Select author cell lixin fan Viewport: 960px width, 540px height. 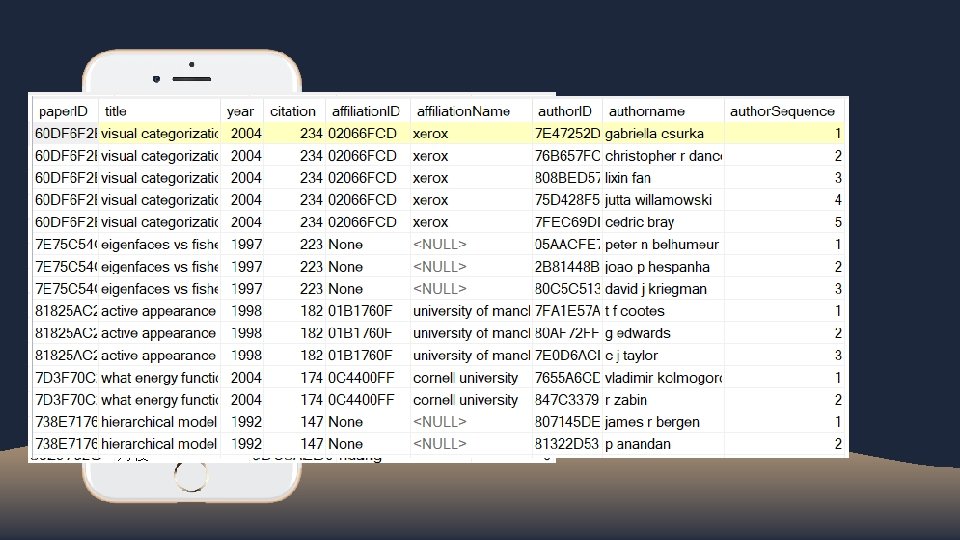(x=663, y=178)
